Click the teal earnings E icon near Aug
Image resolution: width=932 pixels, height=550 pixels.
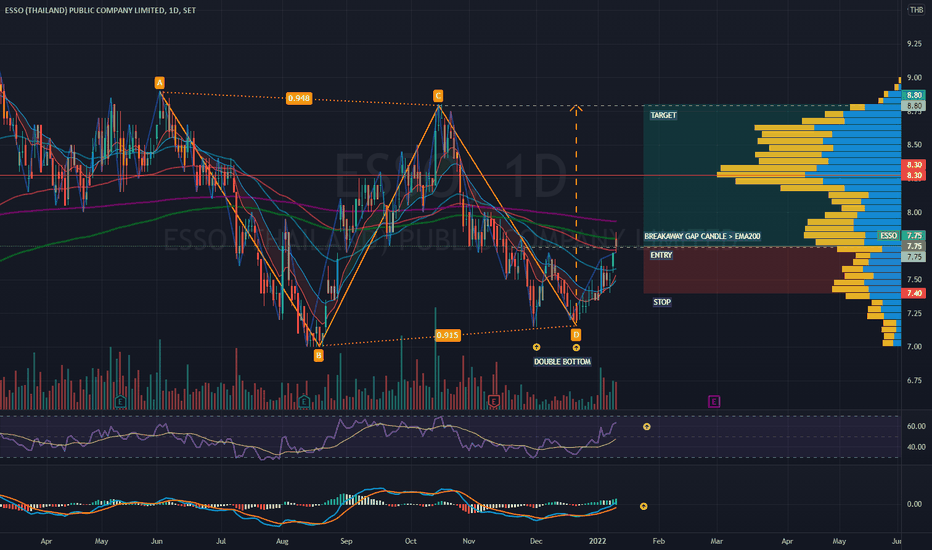pos(304,401)
